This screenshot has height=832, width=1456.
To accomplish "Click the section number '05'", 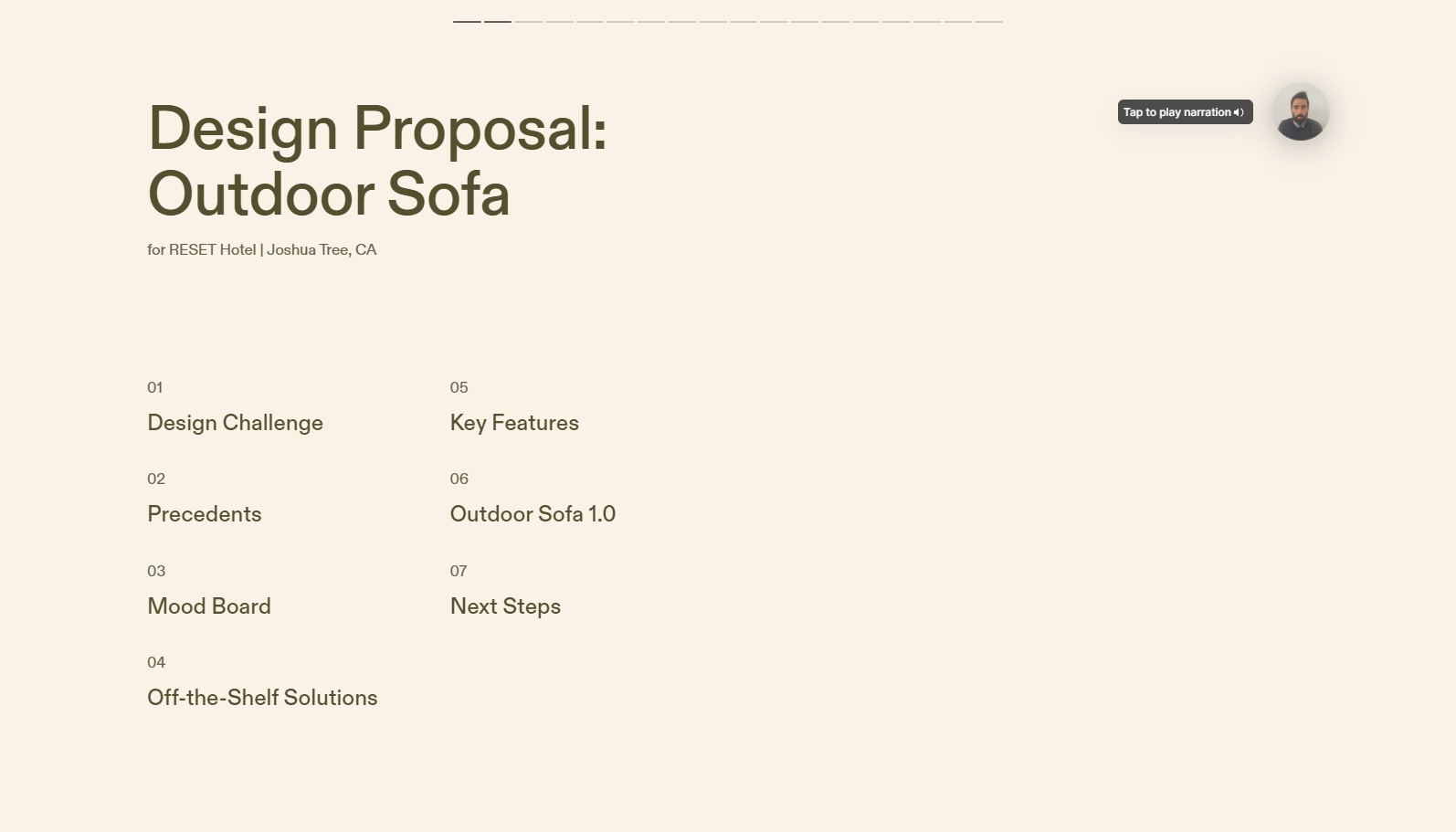I will click(x=459, y=387).
